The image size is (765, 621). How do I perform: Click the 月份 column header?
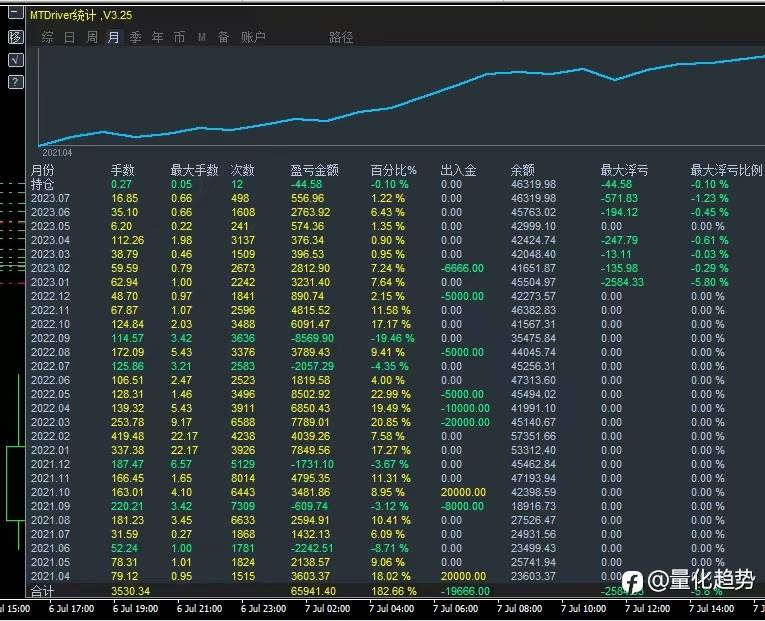click(43, 170)
